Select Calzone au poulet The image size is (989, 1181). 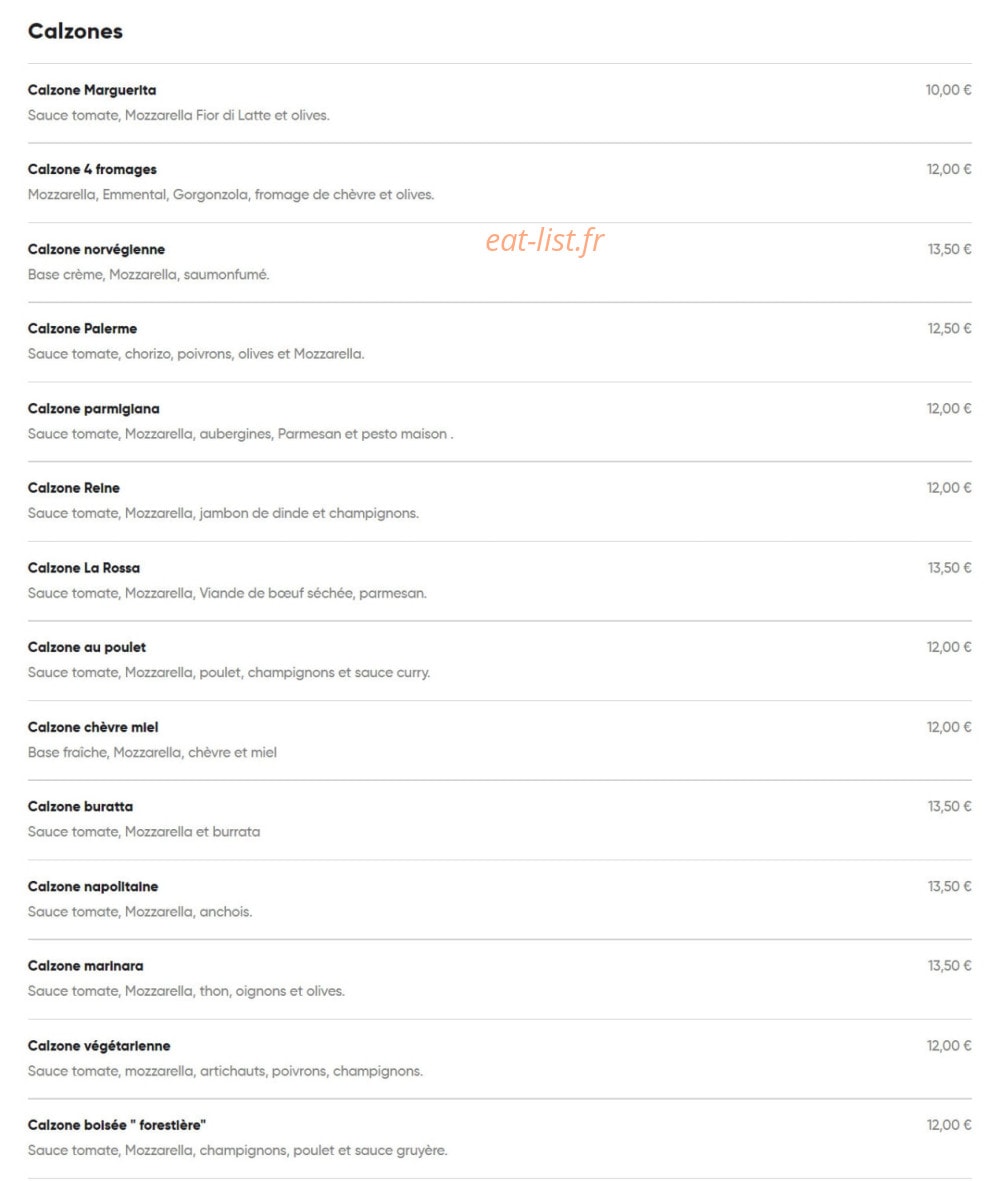tap(87, 647)
